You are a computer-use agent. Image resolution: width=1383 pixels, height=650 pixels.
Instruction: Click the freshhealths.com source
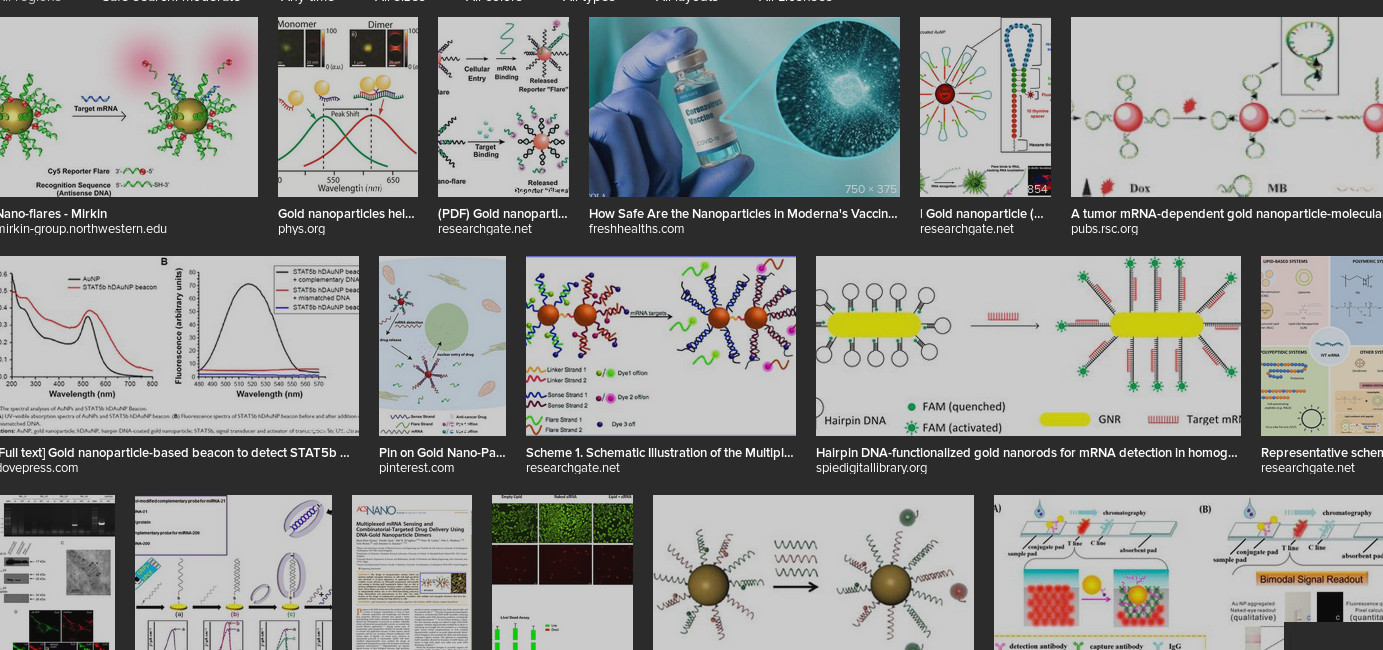coord(637,229)
